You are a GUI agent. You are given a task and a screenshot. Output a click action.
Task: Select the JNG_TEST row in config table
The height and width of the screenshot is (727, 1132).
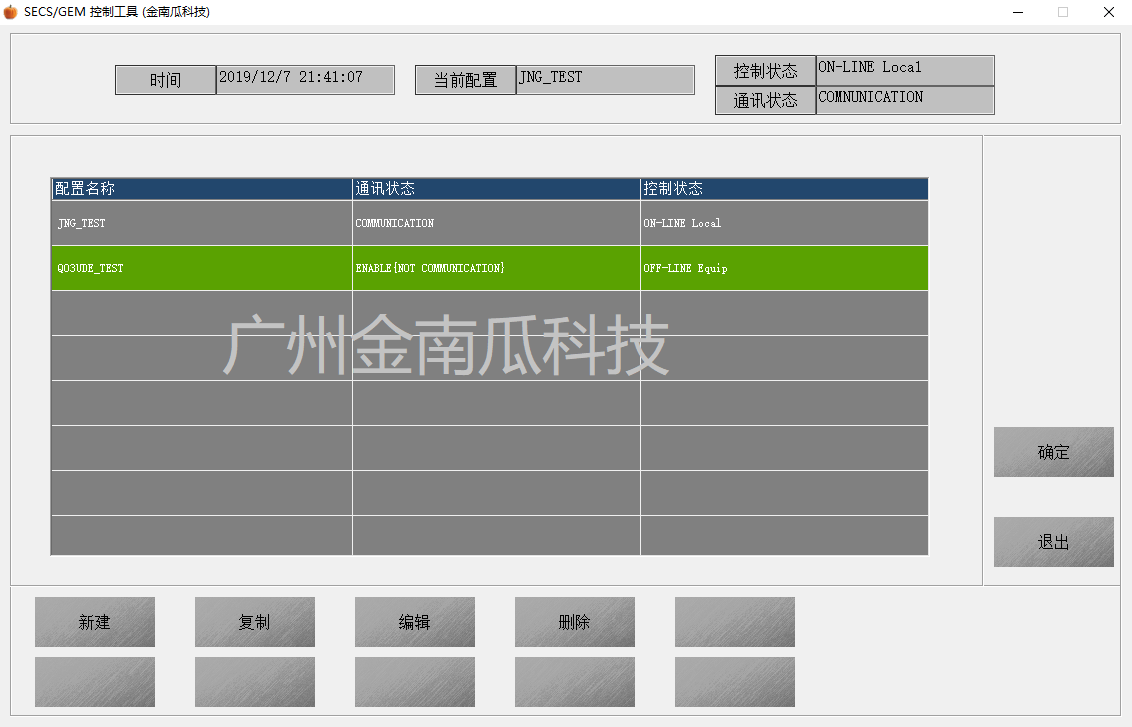point(200,223)
